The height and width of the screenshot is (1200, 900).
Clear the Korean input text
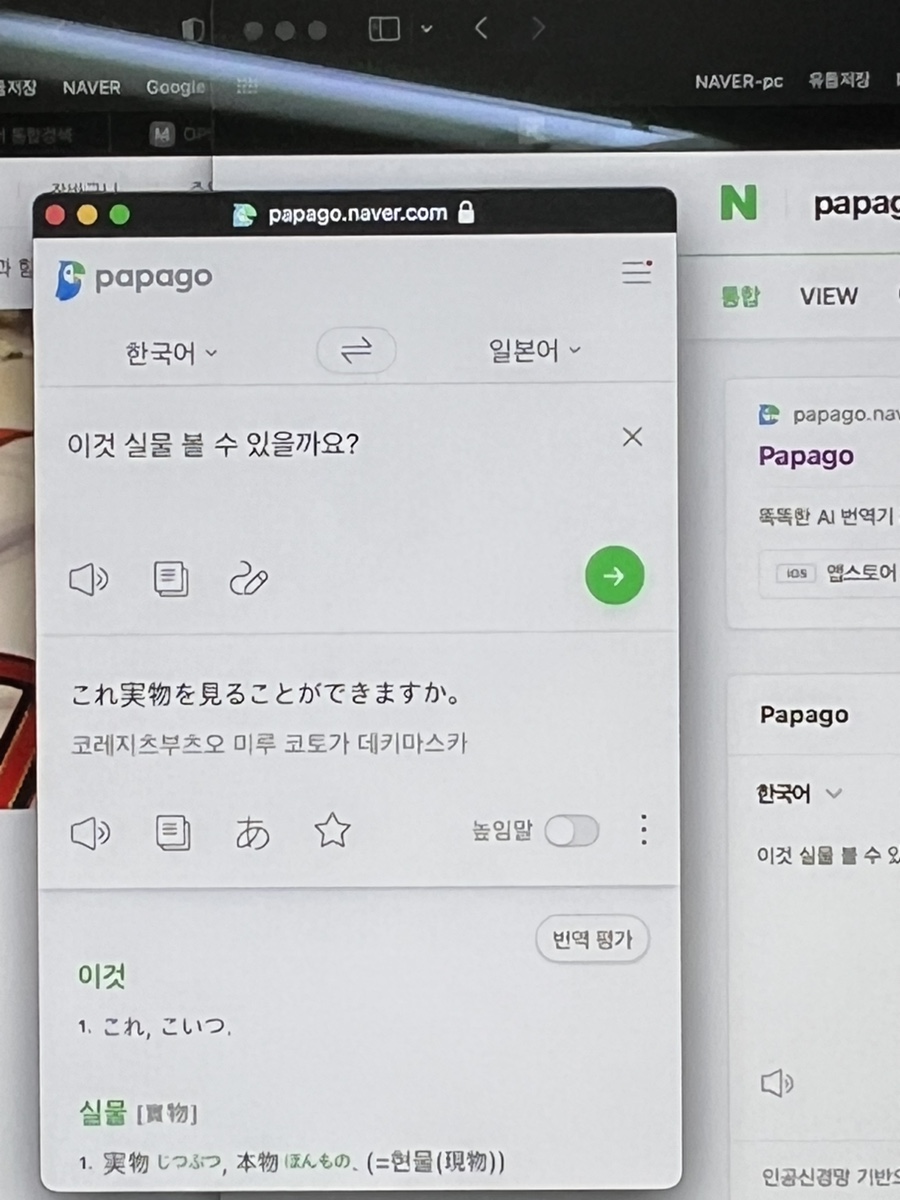tap(632, 437)
